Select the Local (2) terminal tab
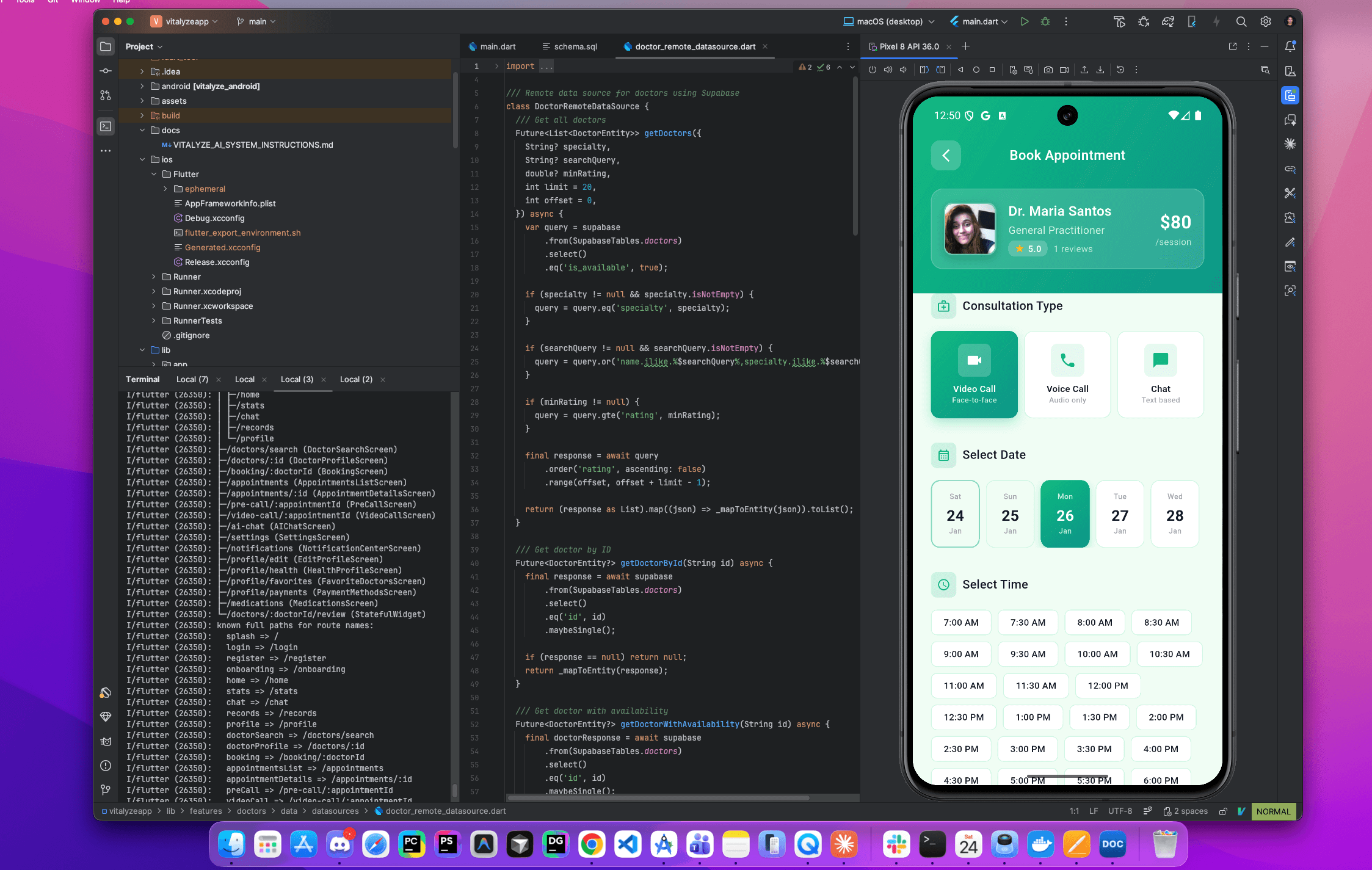The image size is (1372, 870). point(355,379)
